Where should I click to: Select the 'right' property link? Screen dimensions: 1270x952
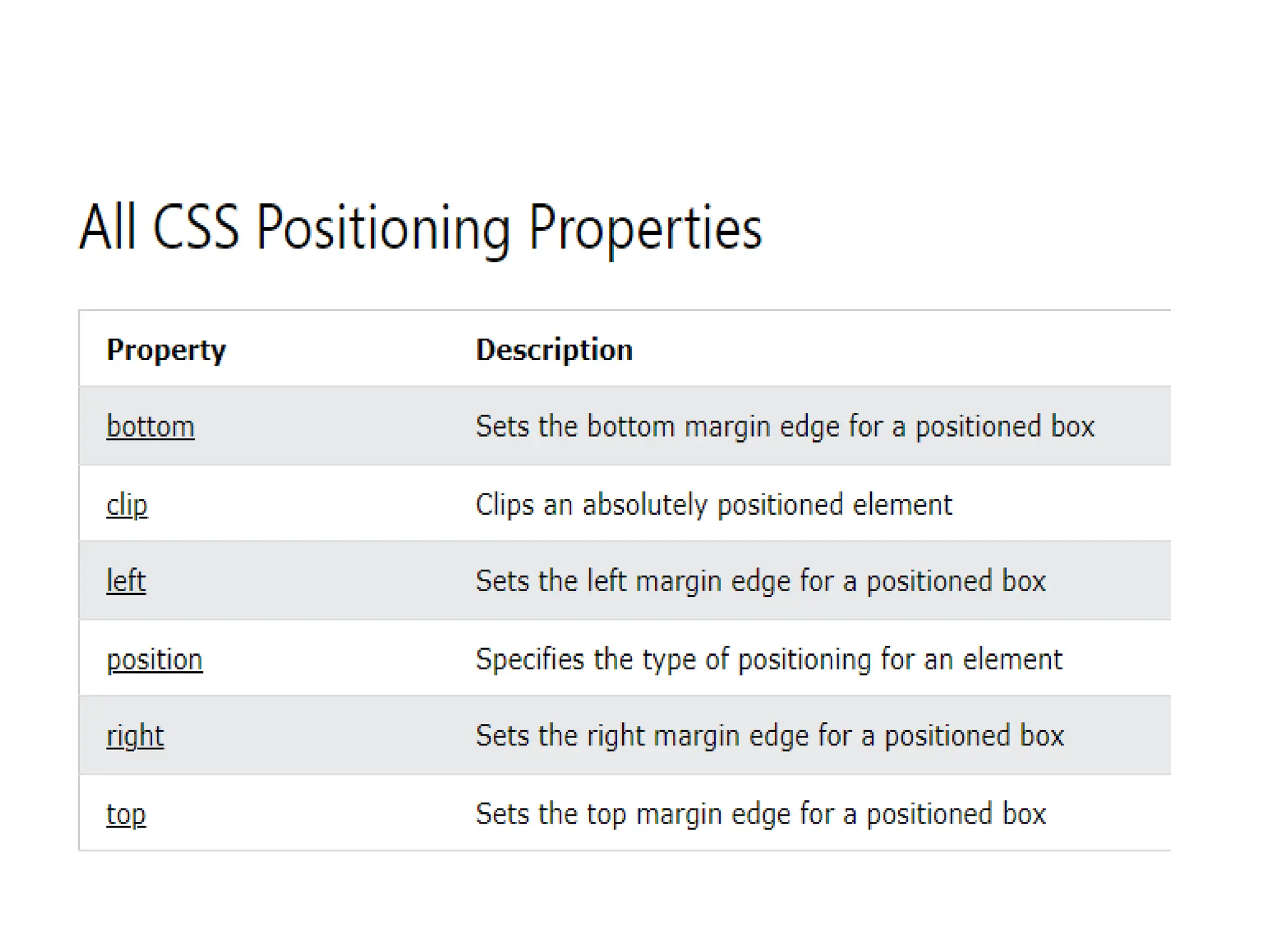pyautogui.click(x=135, y=736)
